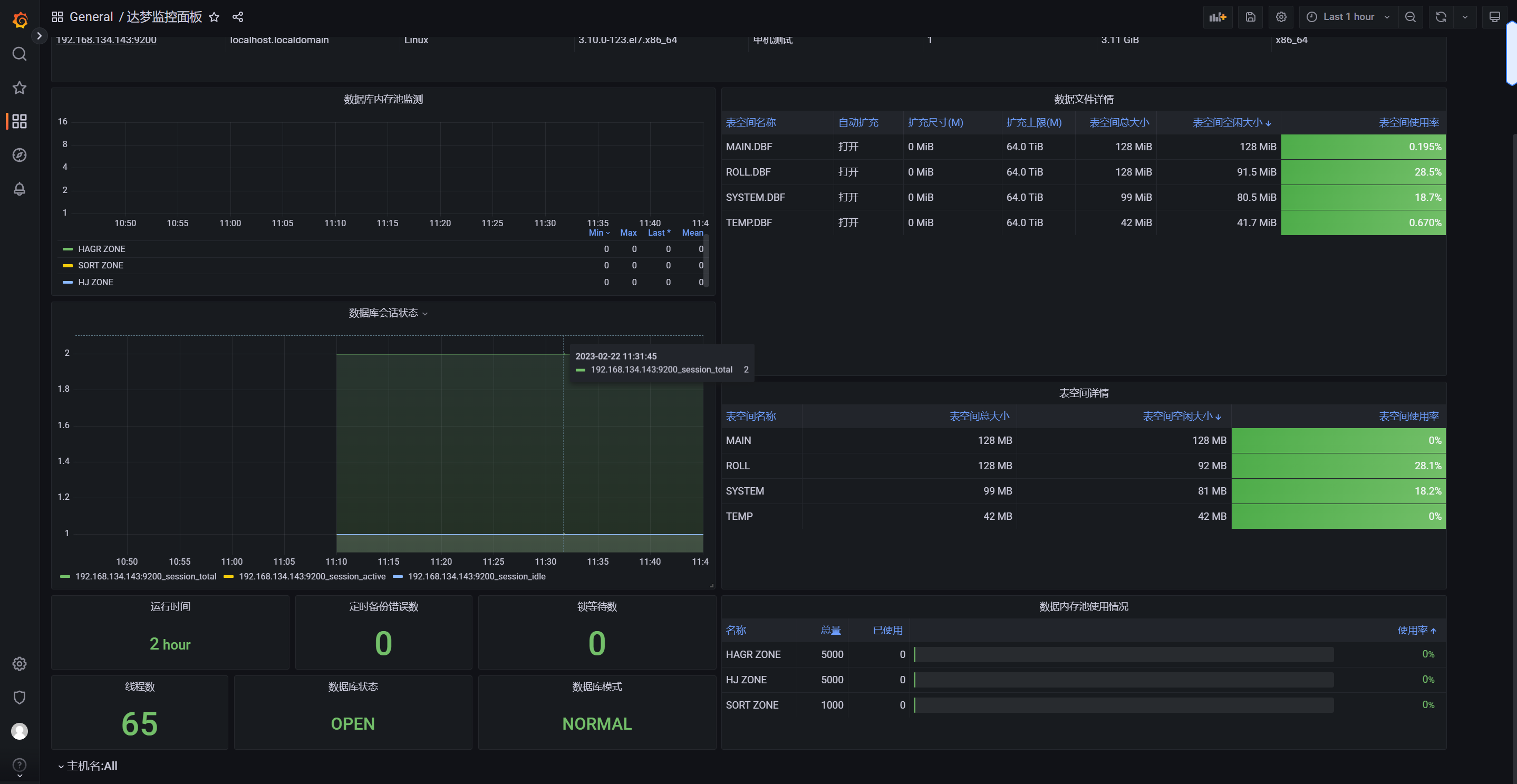The image size is (1517, 784).
Task: Open the 表空间详情 panel title
Action: (x=1084, y=393)
